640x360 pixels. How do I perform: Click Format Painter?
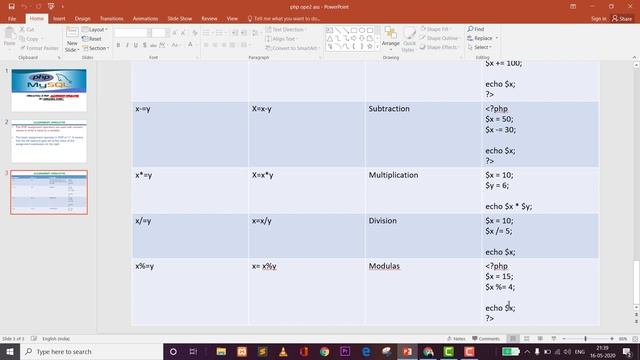(x=39, y=48)
